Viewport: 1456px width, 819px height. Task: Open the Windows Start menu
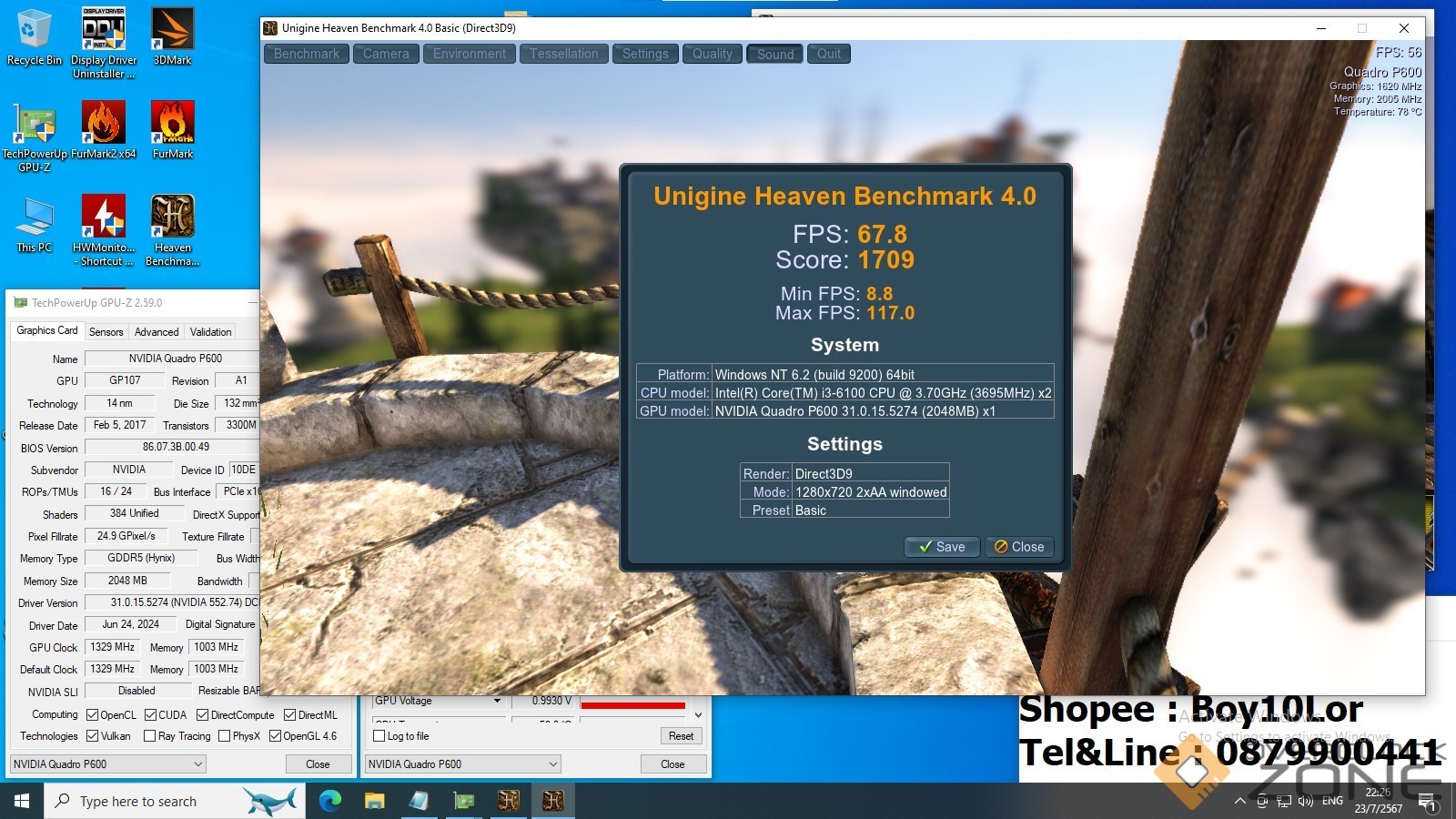[x=22, y=801]
